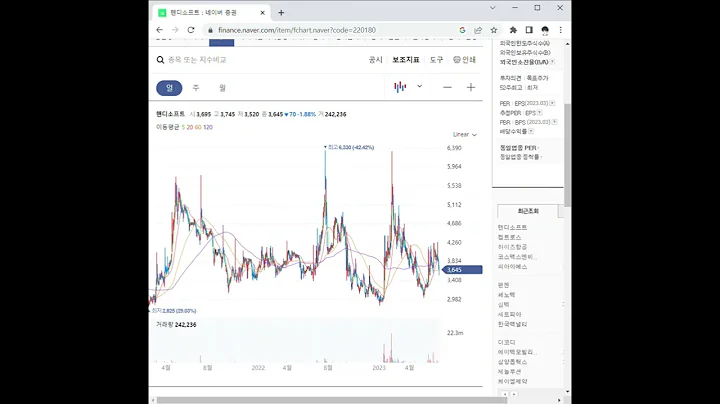The width and height of the screenshot is (720, 404).
Task: Click the Google icon in the address bar
Action: (x=462, y=30)
